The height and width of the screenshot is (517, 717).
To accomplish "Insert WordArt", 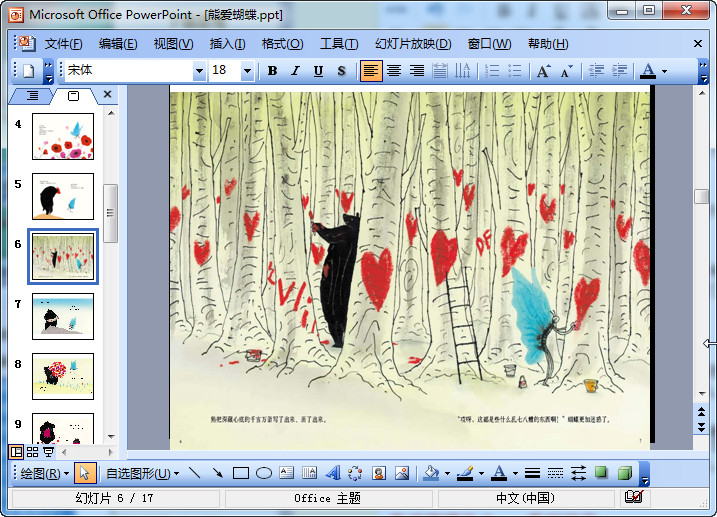I will pos(333,473).
